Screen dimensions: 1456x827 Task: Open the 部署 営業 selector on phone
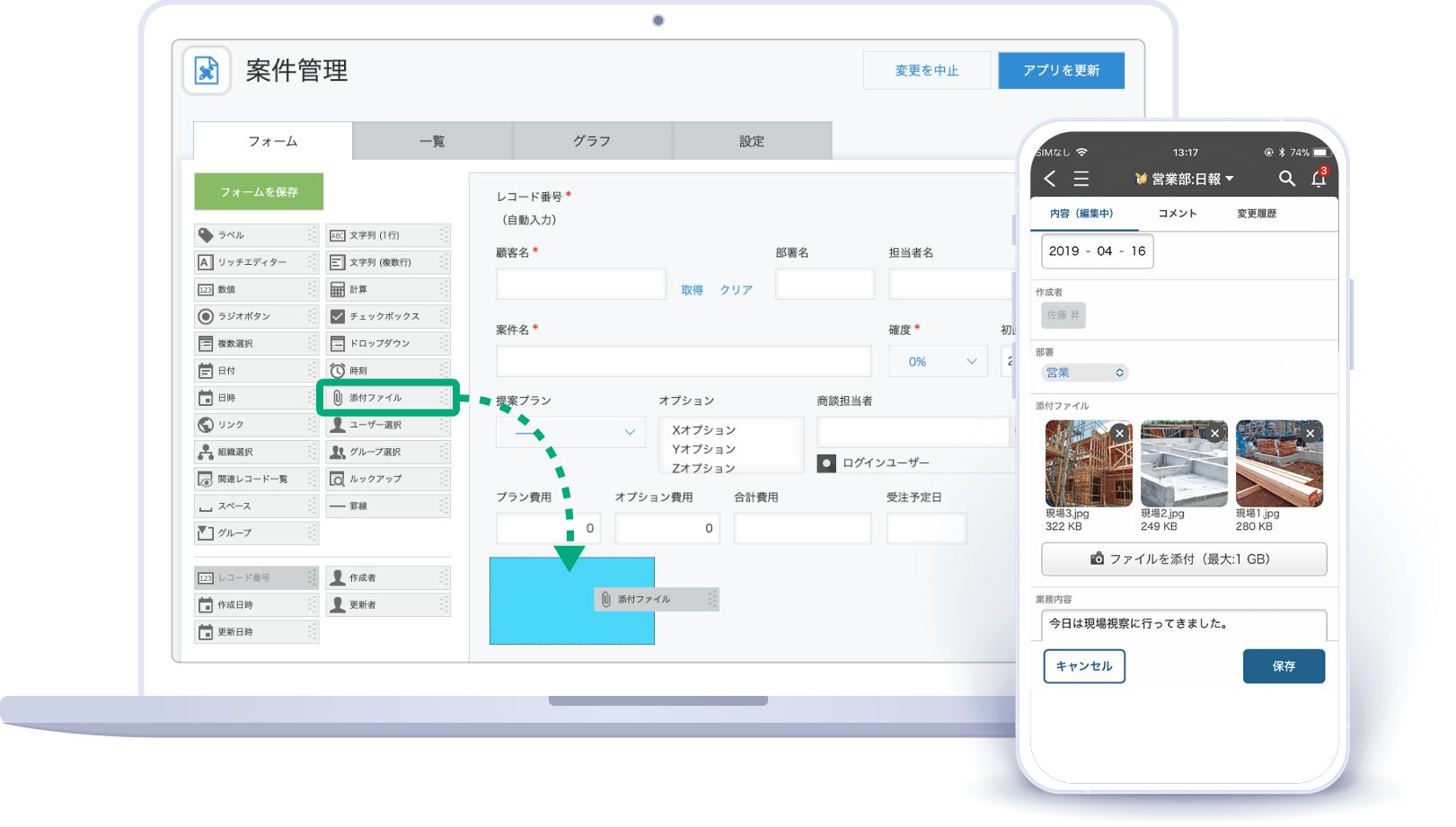(1085, 373)
